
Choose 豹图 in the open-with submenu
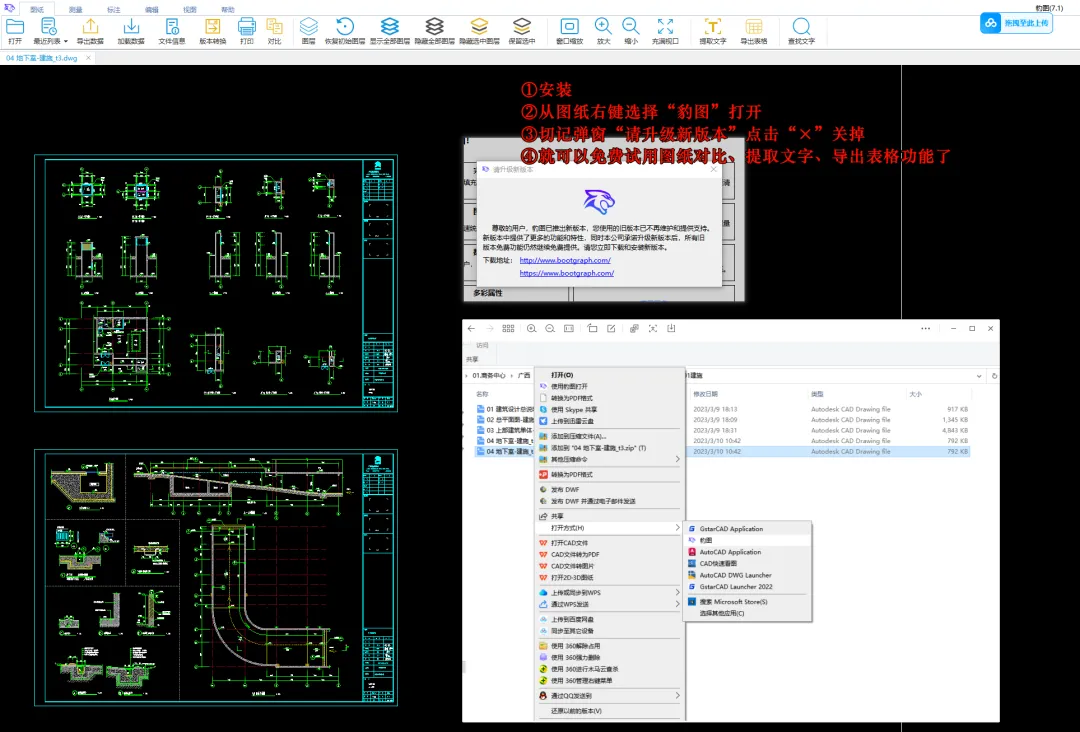[x=706, y=540]
